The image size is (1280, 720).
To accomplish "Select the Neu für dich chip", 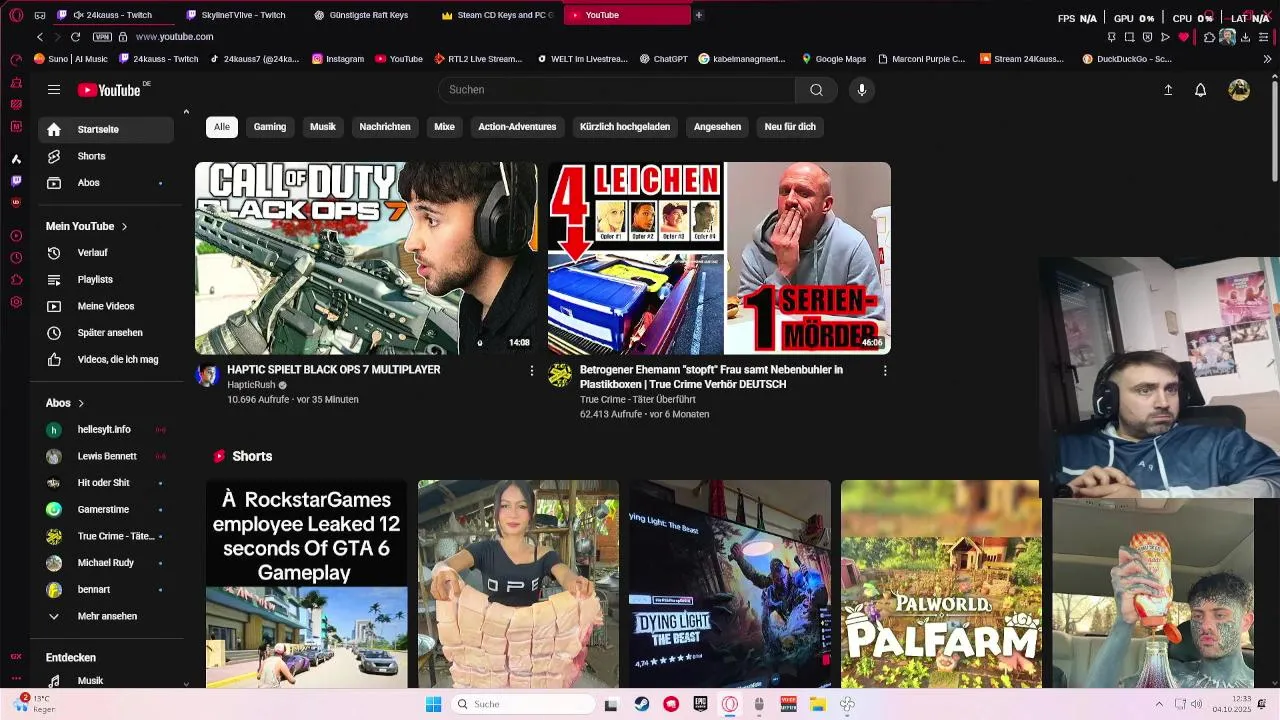I will click(x=790, y=127).
